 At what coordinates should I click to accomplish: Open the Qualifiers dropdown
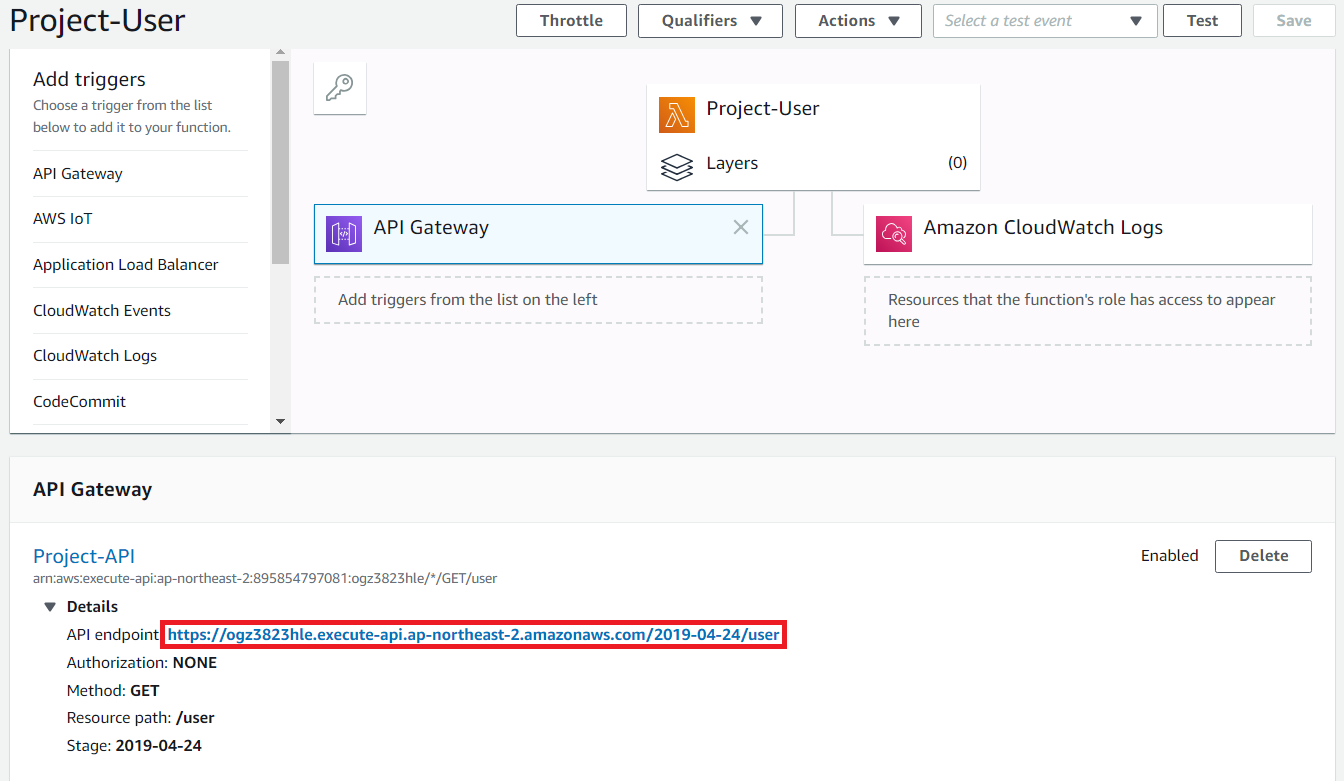710,21
